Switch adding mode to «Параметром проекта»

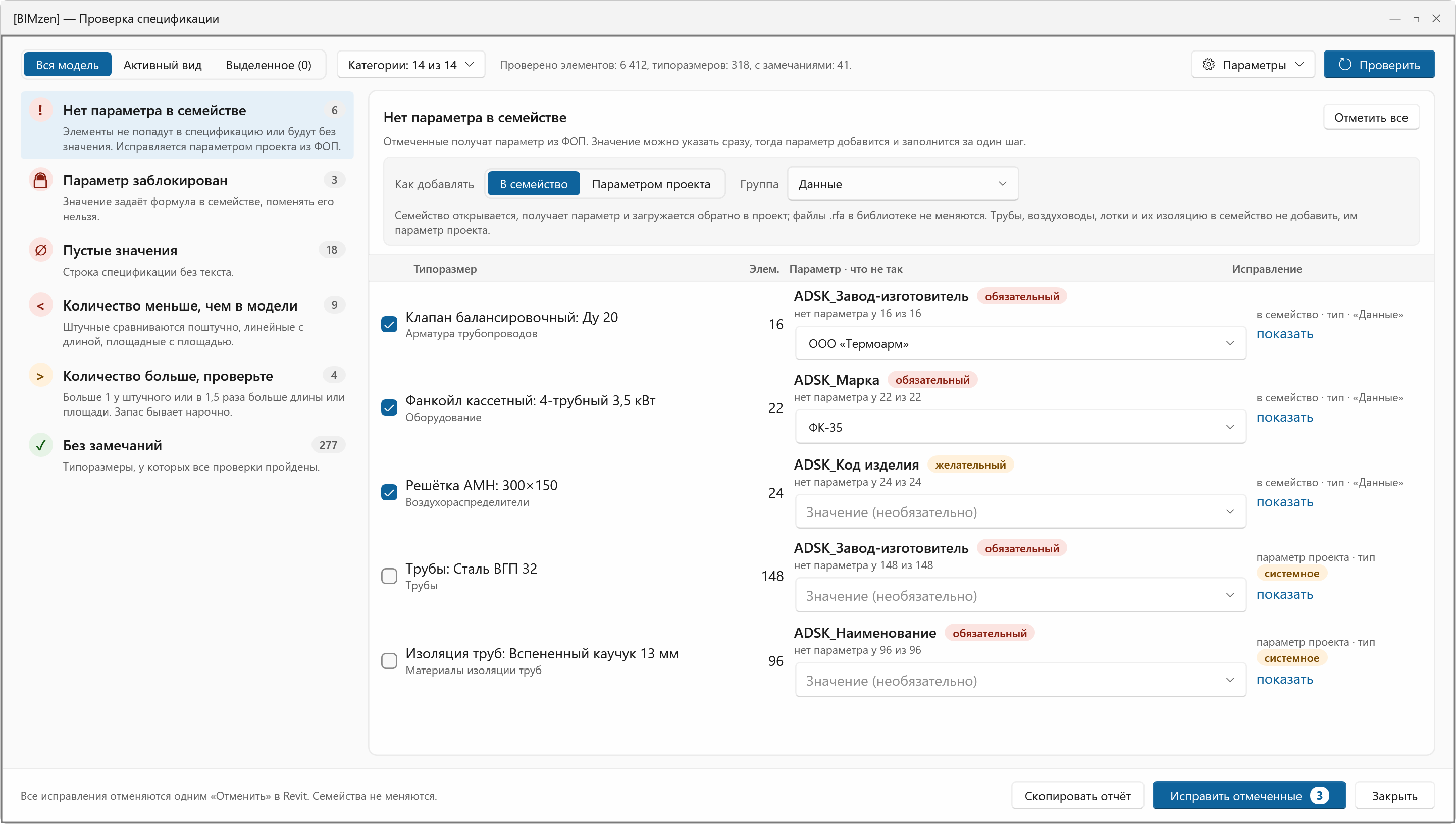[x=651, y=184]
